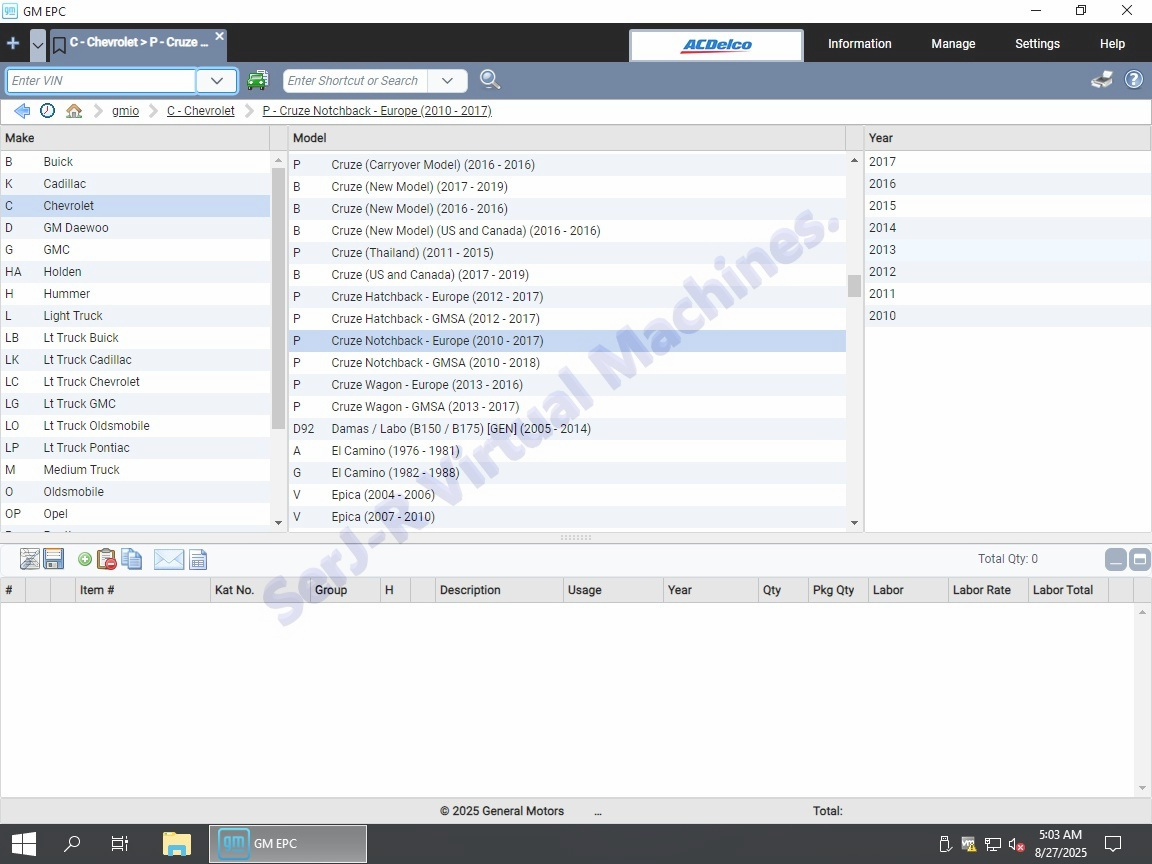The height and width of the screenshot is (864, 1152).
Task: Click the green plus add item icon
Action: [85, 560]
